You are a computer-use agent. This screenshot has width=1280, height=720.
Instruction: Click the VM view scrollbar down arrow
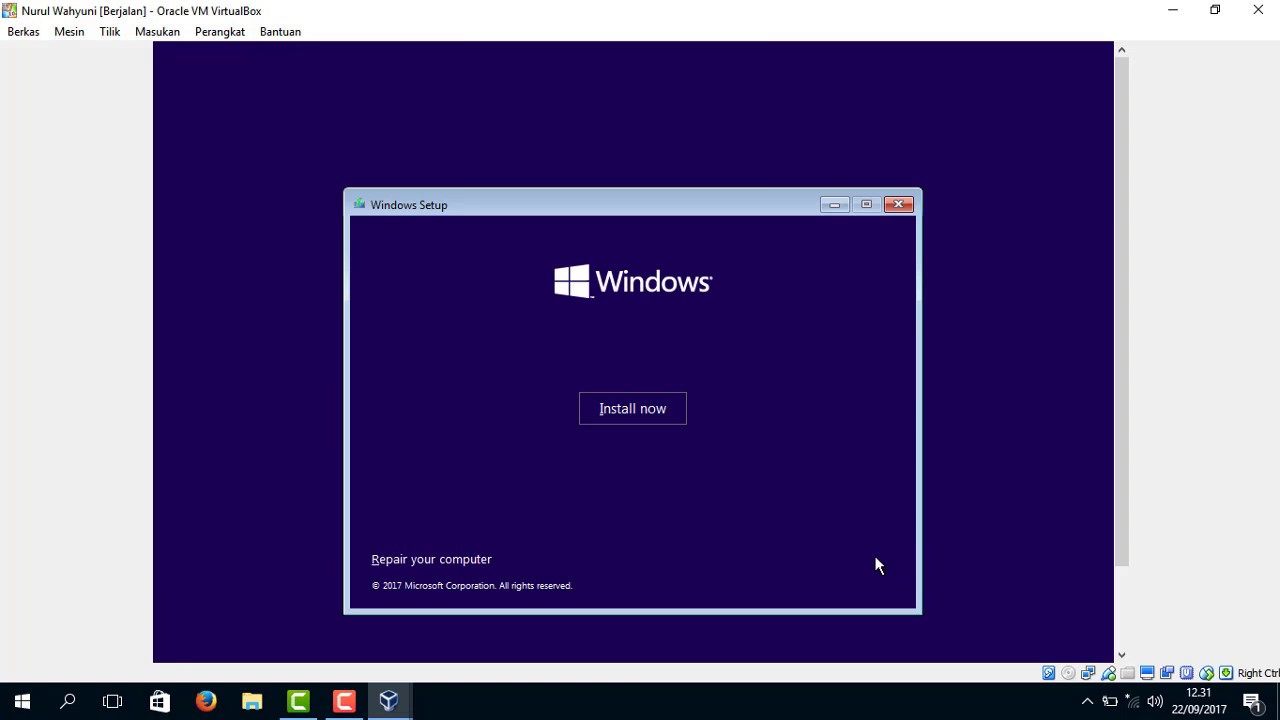1121,655
